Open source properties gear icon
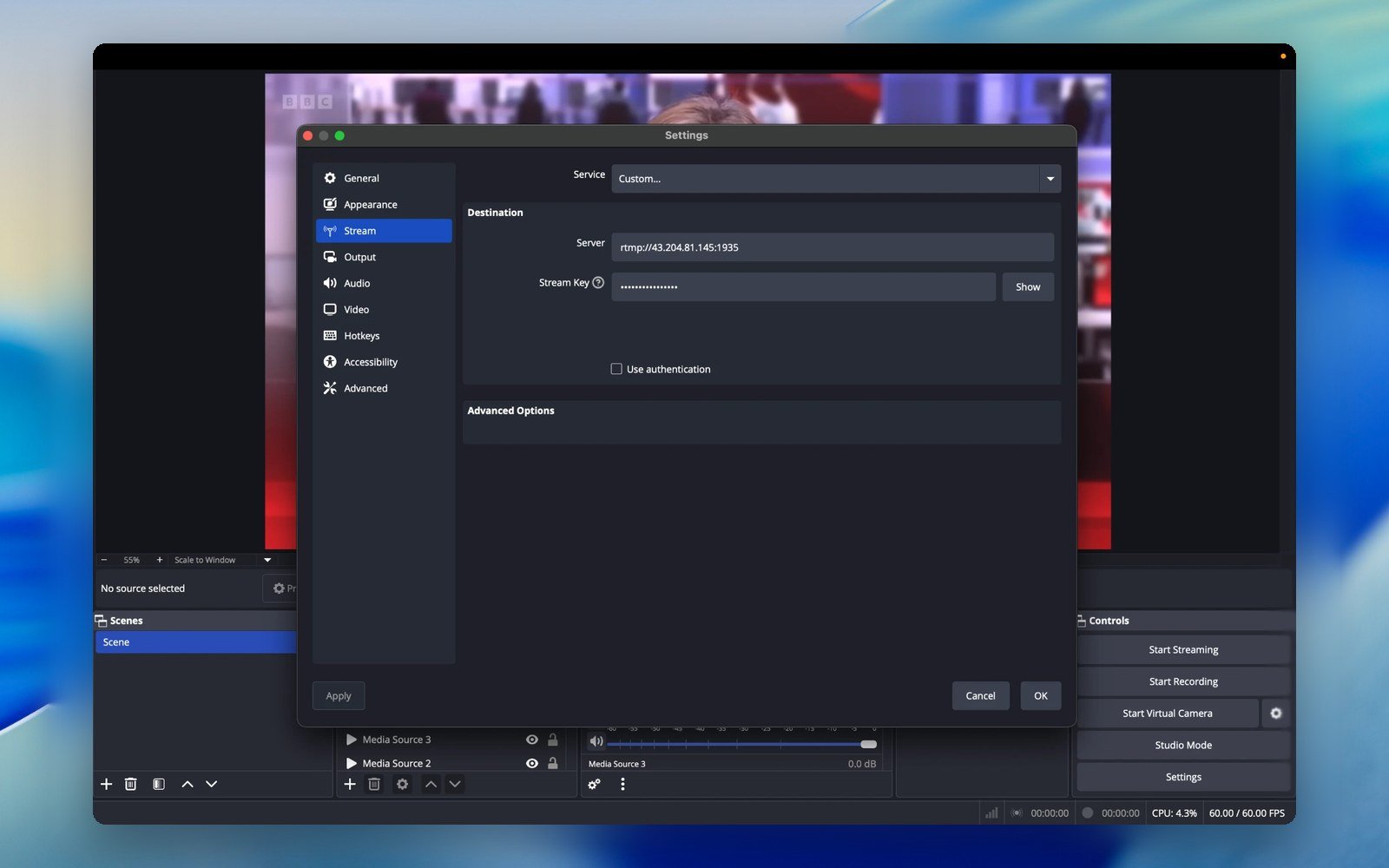 coord(402,784)
